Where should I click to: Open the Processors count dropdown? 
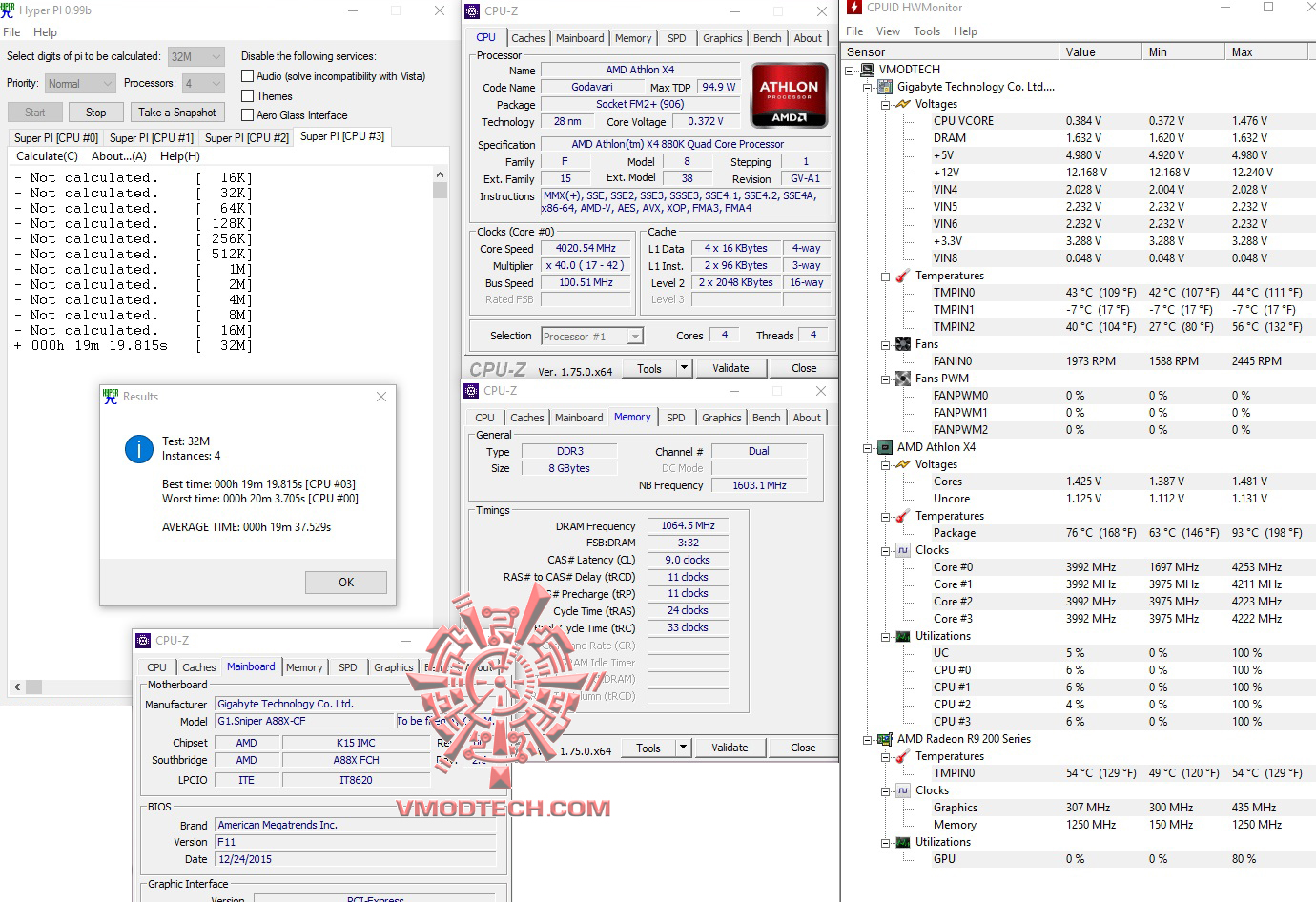click(203, 84)
